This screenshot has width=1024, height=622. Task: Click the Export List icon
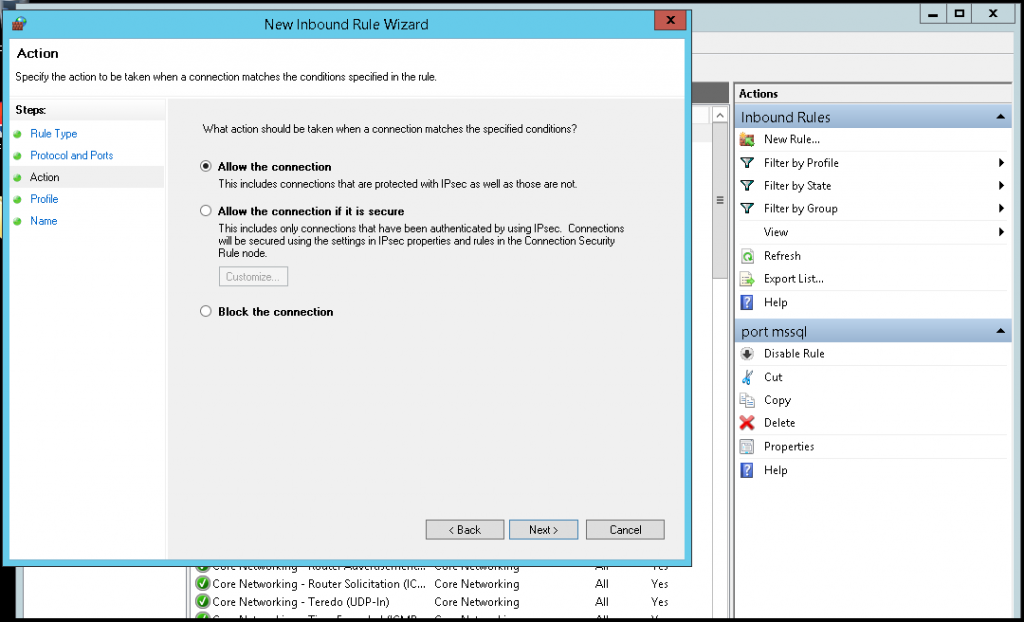[x=747, y=279]
